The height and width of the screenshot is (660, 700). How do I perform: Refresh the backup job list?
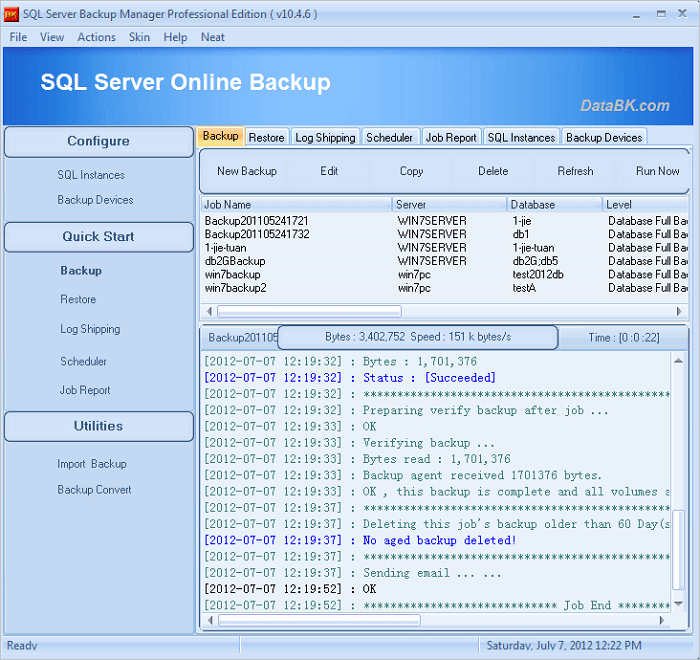pos(575,171)
